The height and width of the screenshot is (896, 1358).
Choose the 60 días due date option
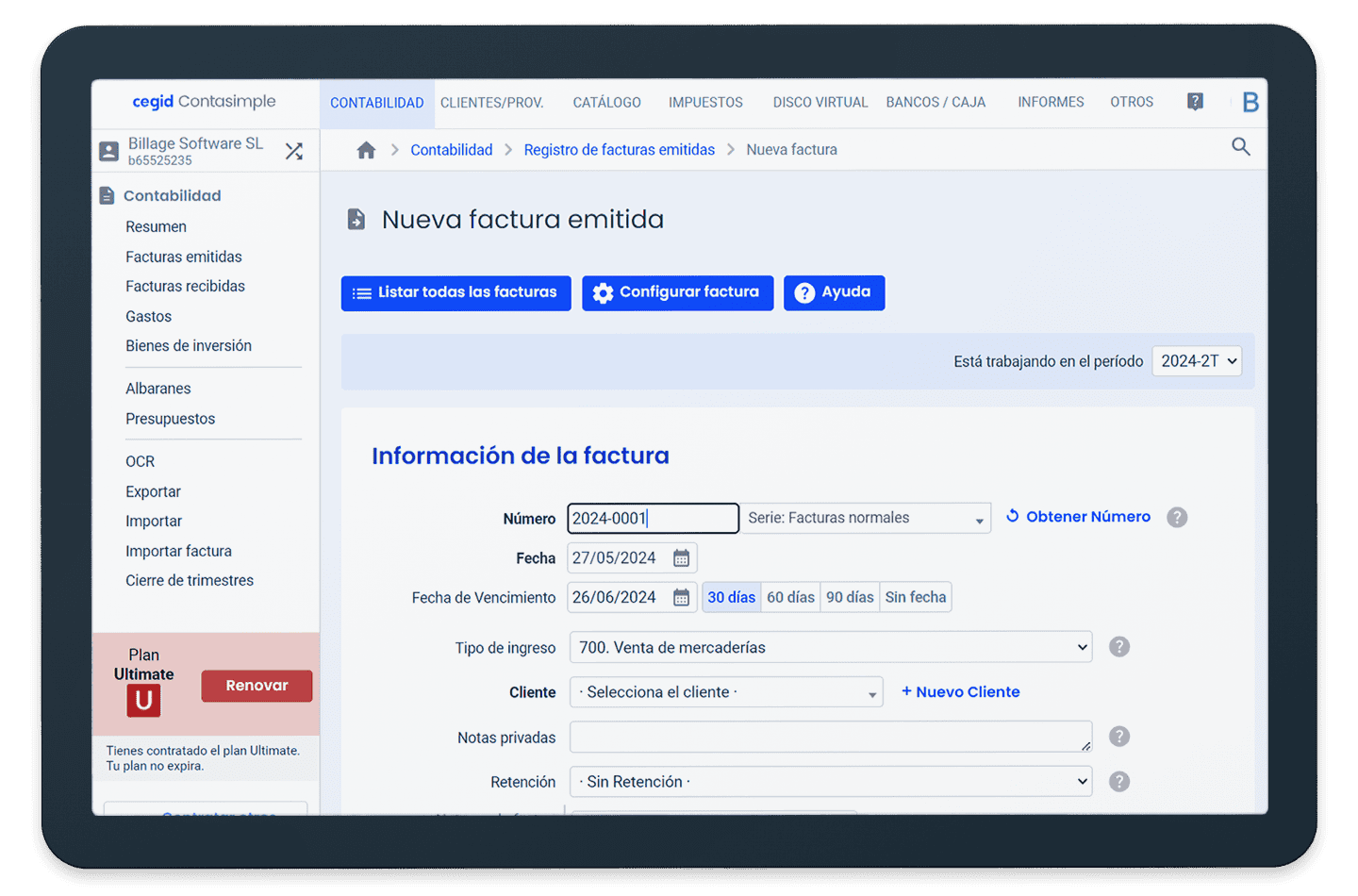click(x=790, y=598)
